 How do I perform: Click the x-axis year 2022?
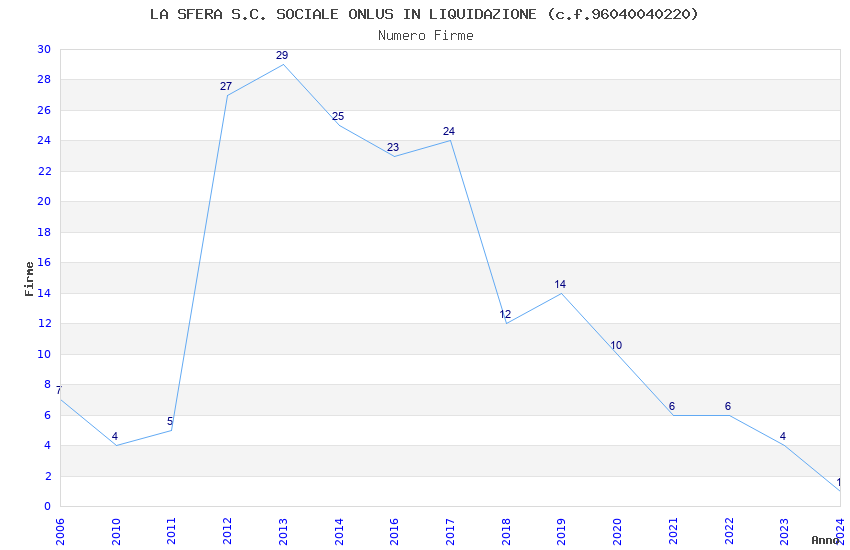tap(729, 531)
